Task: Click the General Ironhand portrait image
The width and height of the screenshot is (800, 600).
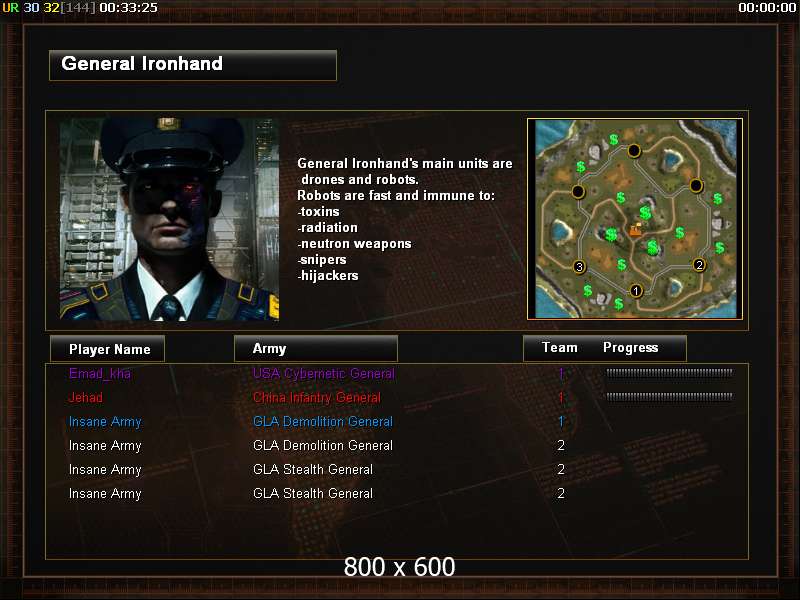Action: click(x=169, y=219)
